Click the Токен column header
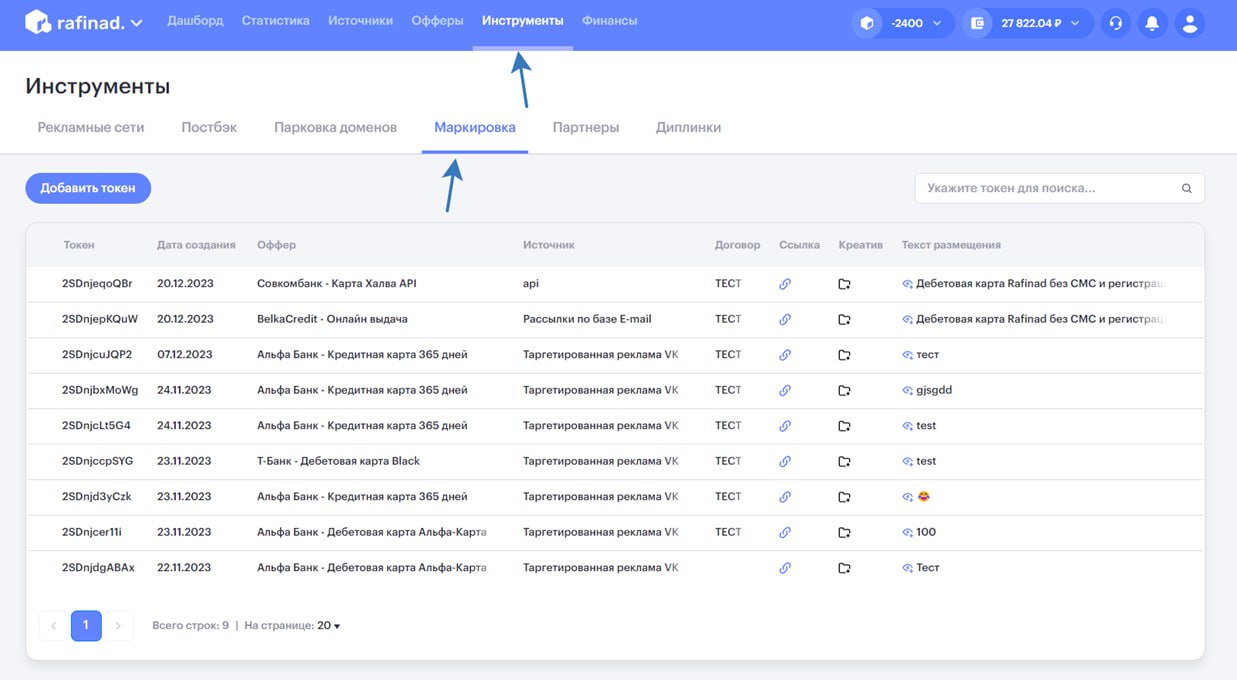This screenshot has height=680, width=1237. click(x=79, y=245)
